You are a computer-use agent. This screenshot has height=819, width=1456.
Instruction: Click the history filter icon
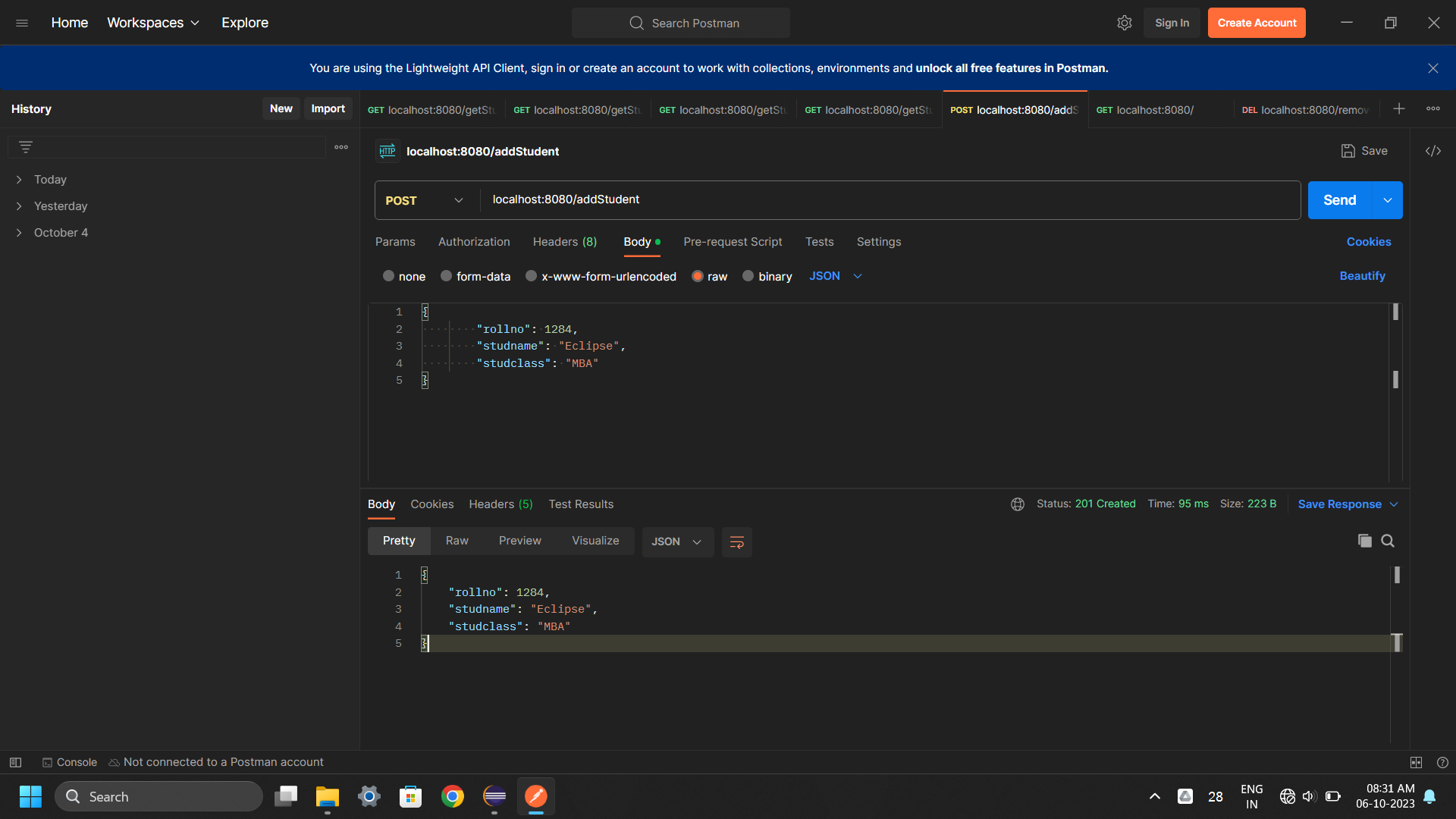[26, 147]
